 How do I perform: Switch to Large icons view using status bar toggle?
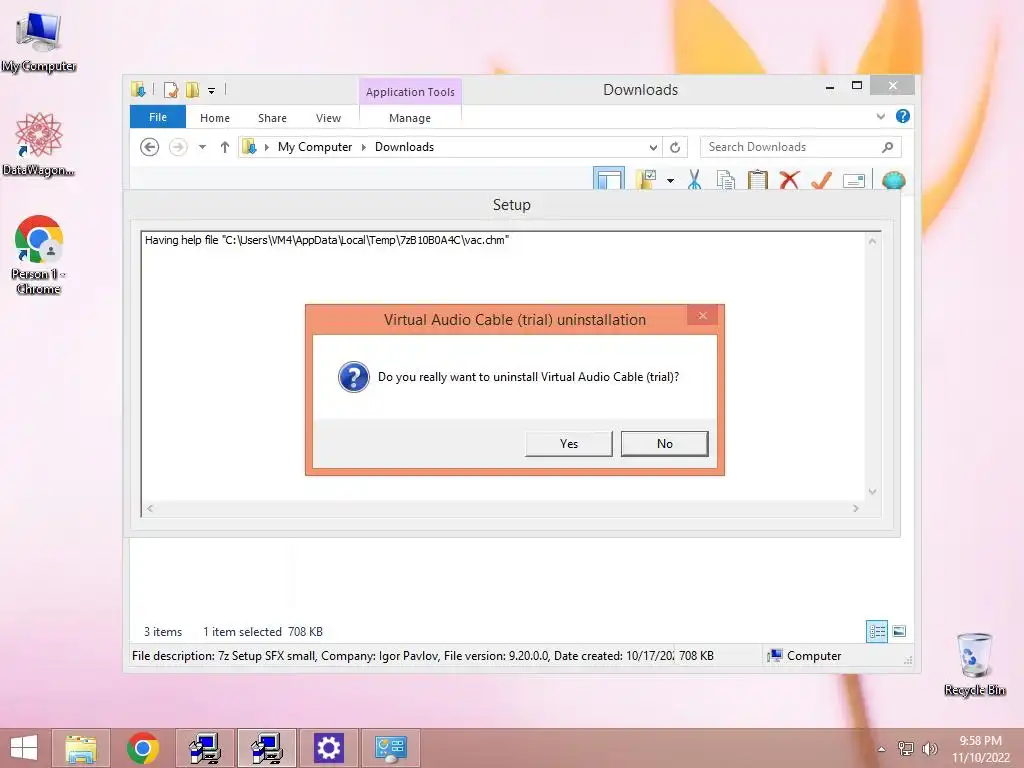coord(899,631)
